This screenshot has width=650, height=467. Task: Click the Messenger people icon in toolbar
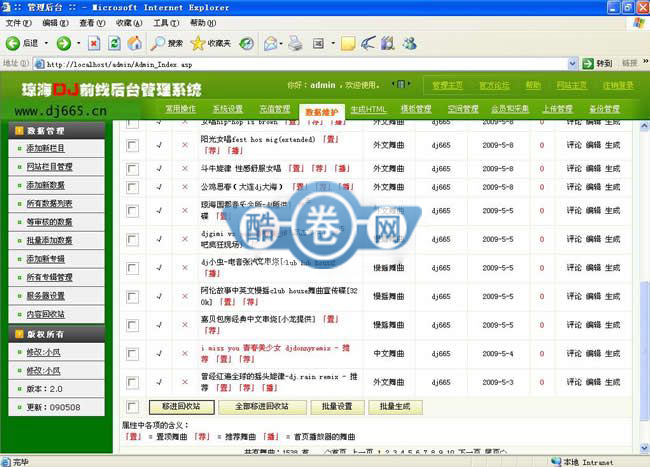click(x=410, y=43)
